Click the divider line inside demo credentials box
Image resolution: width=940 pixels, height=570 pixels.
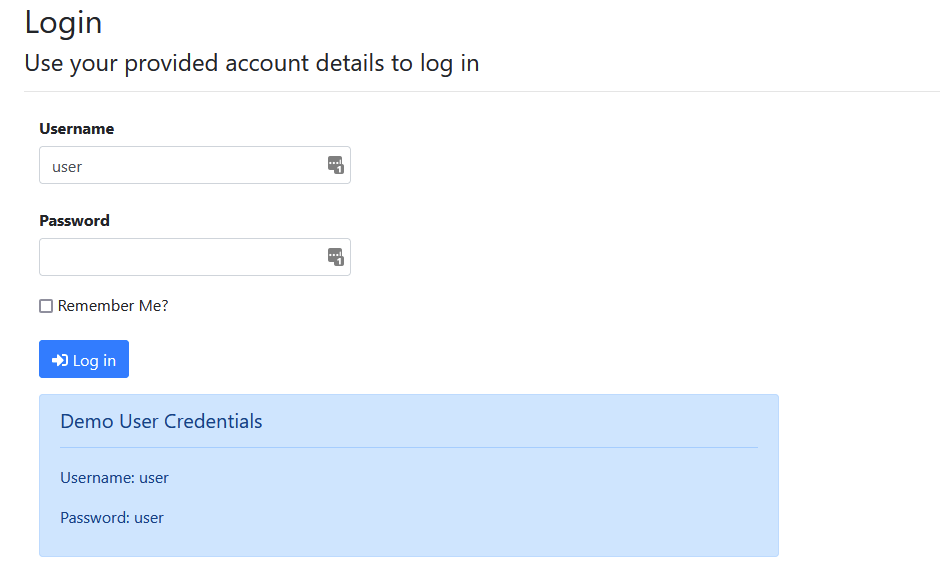point(408,447)
